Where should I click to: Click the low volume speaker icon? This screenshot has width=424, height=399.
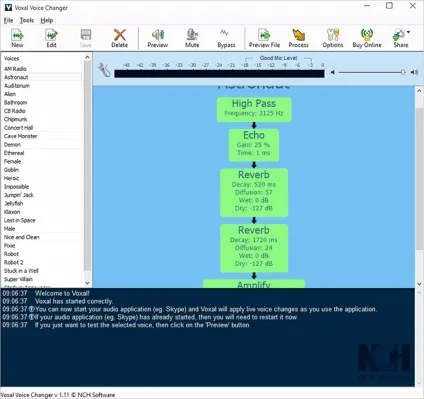332,72
